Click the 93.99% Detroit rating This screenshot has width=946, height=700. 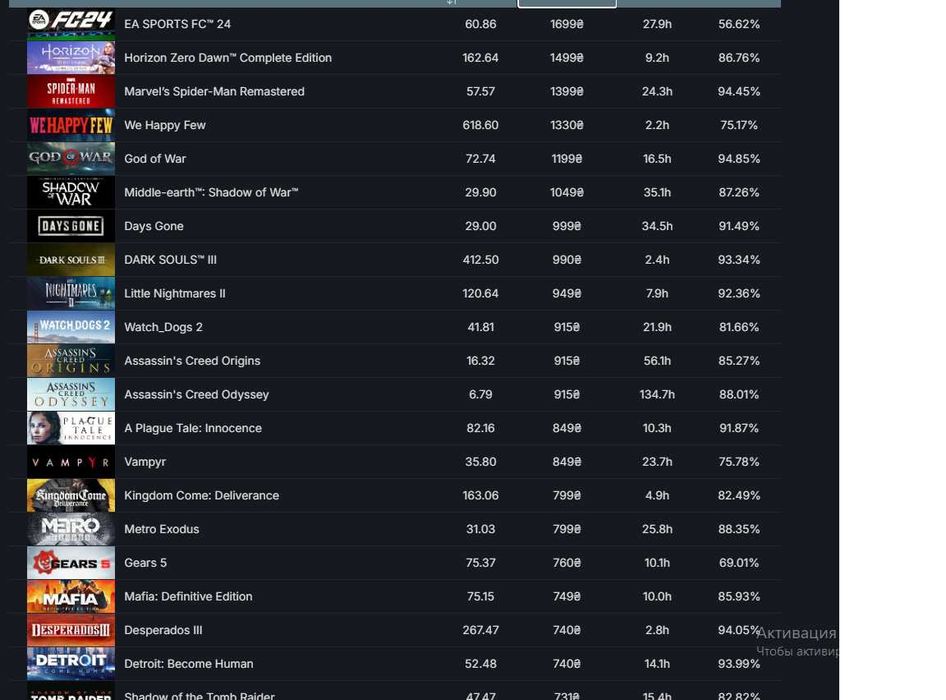[x=739, y=664]
